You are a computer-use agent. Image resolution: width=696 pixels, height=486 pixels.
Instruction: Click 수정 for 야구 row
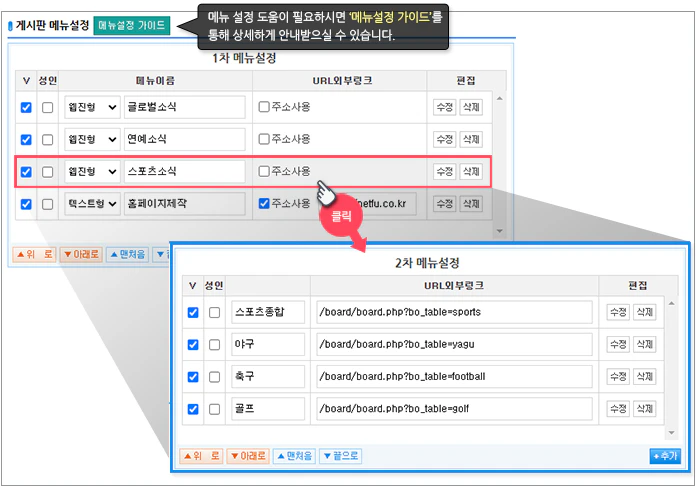(x=618, y=344)
